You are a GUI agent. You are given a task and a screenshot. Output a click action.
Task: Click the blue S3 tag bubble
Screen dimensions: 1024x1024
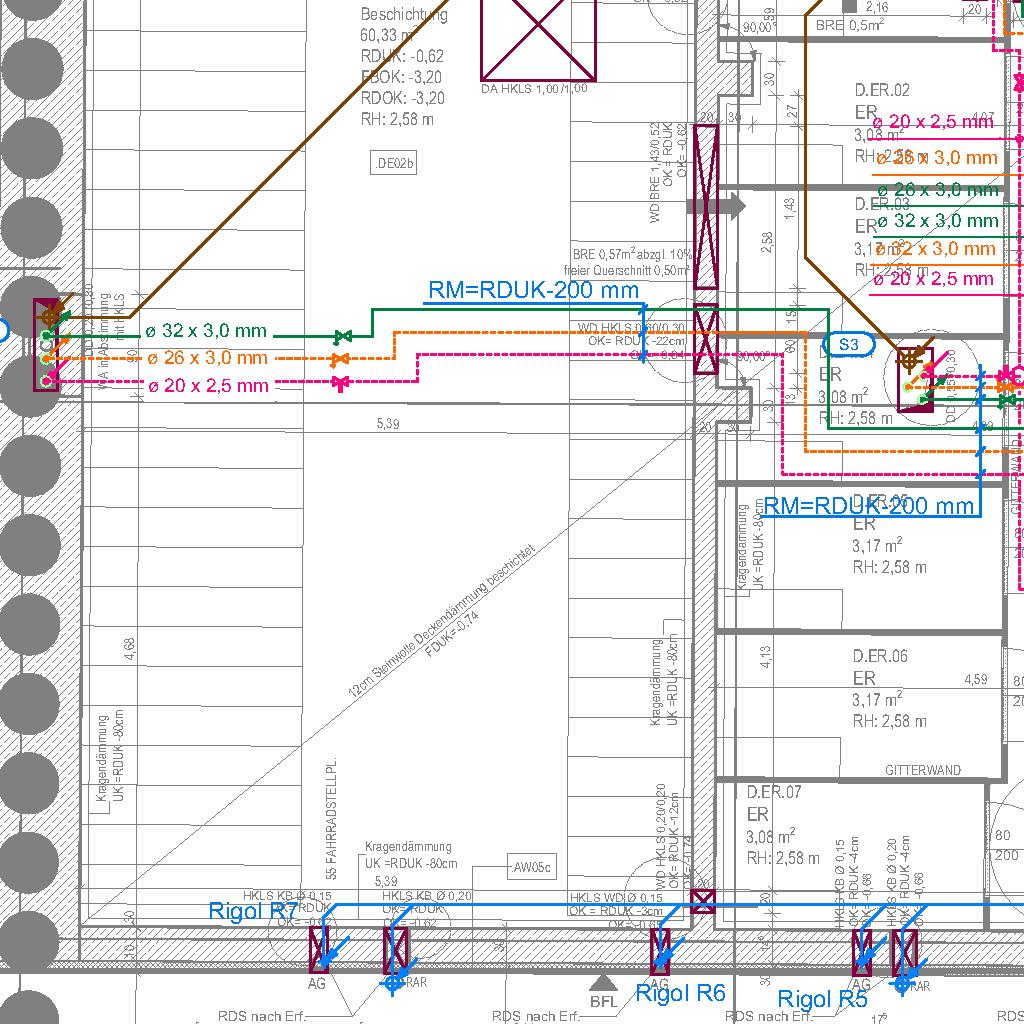[x=848, y=345]
